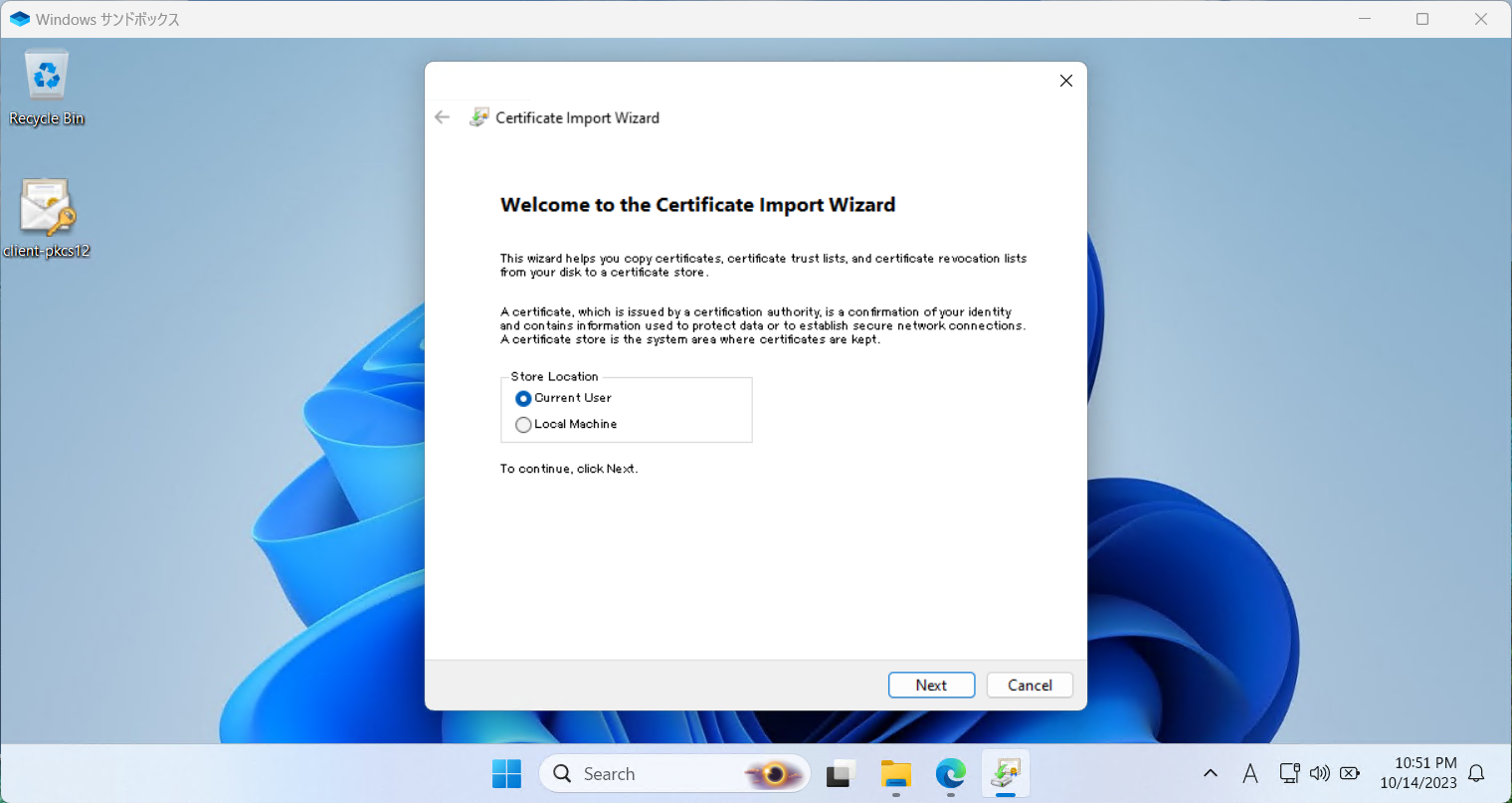Select the Current User radio button

pyautogui.click(x=523, y=398)
